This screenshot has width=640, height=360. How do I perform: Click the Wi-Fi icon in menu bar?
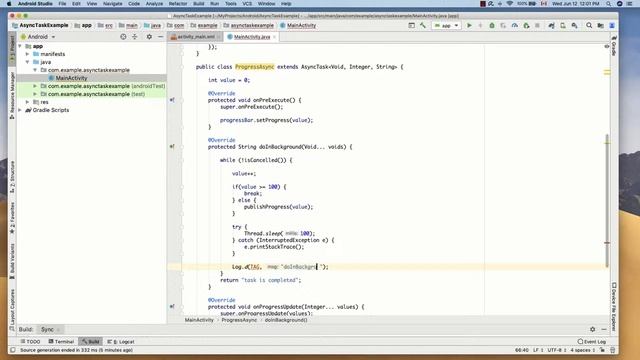coord(509,4)
